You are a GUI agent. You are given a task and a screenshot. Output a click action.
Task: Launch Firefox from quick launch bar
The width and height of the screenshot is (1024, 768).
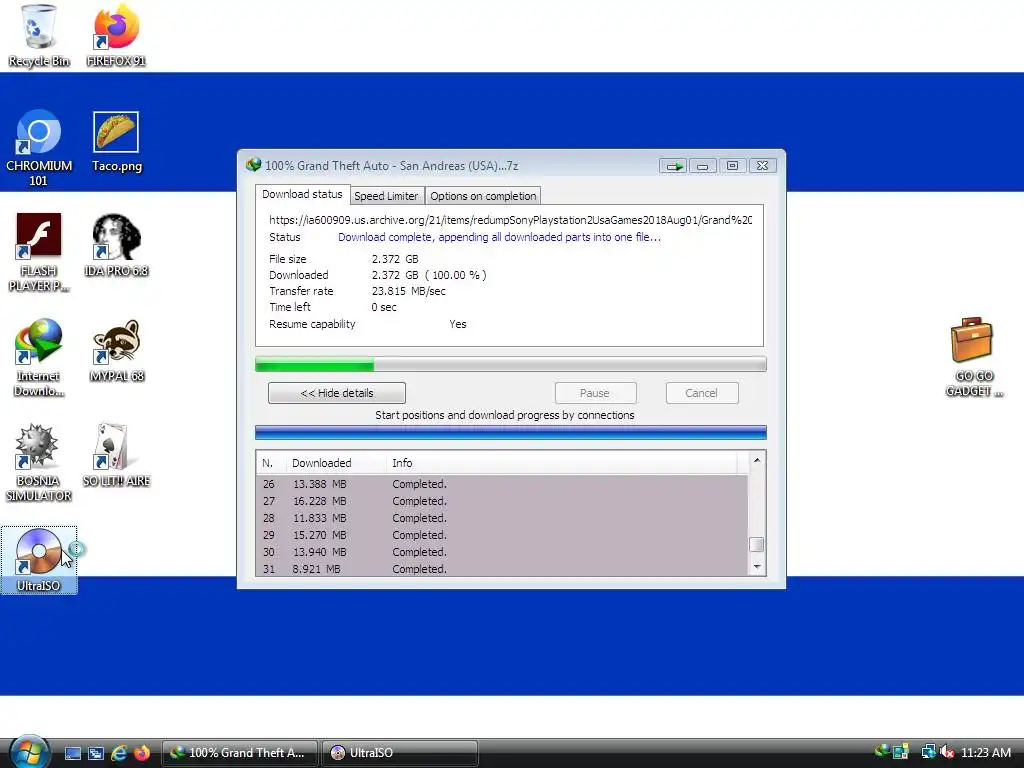coord(142,753)
